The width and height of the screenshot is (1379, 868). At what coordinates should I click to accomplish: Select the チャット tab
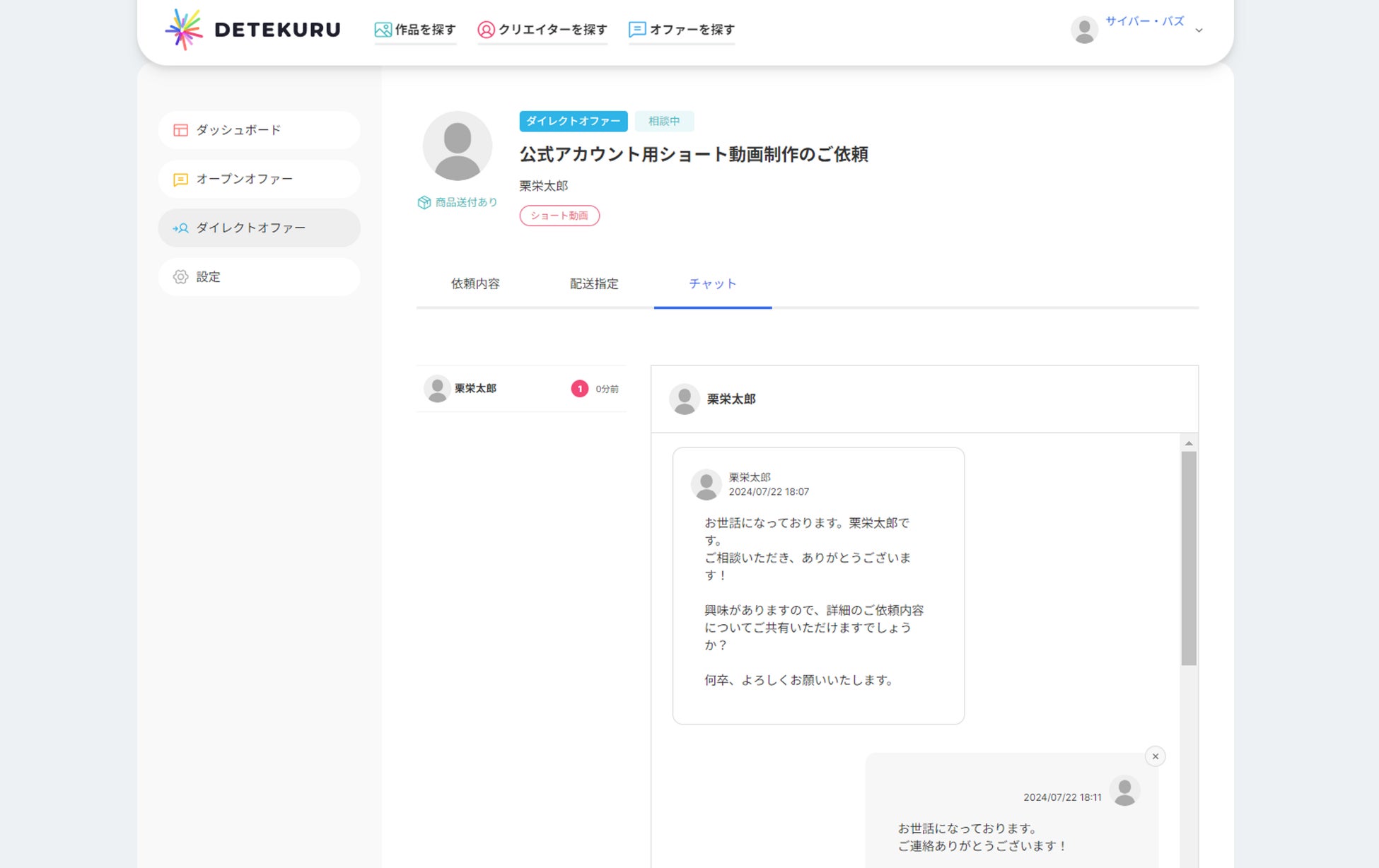click(712, 284)
